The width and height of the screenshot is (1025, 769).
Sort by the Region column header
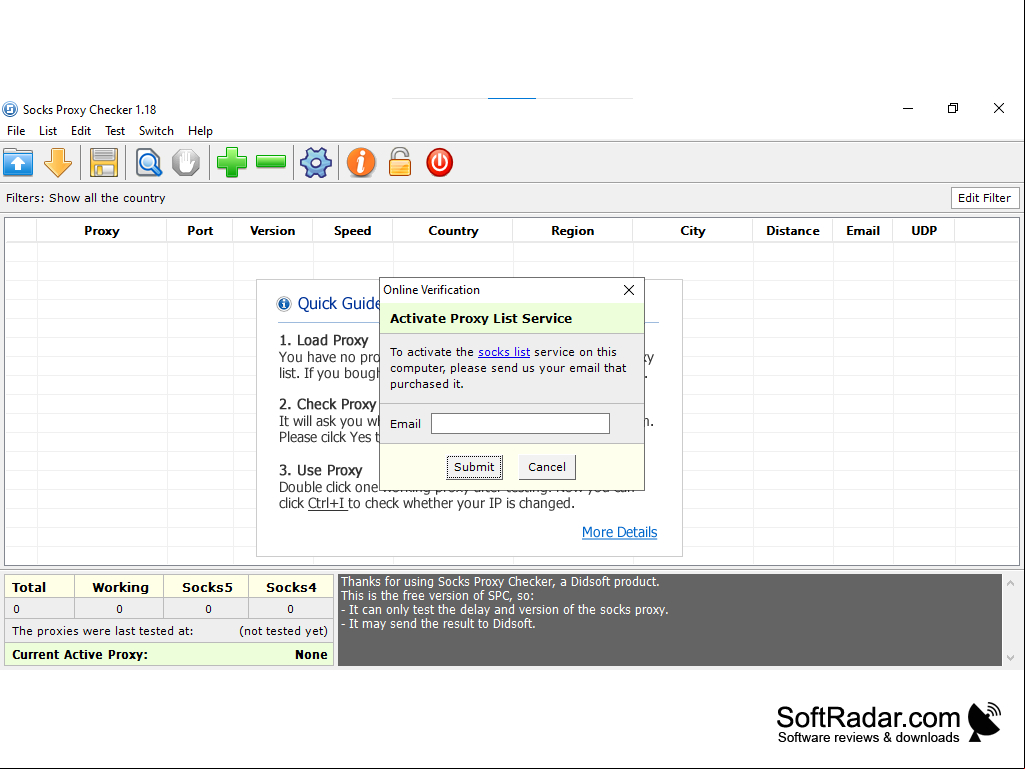(573, 231)
